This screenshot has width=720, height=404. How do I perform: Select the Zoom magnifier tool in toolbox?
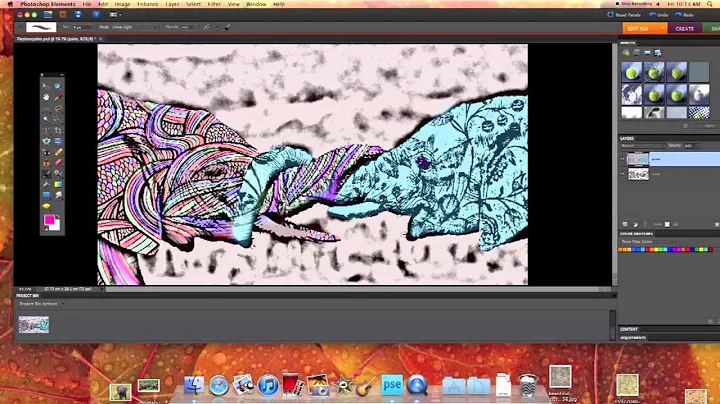(x=58, y=86)
